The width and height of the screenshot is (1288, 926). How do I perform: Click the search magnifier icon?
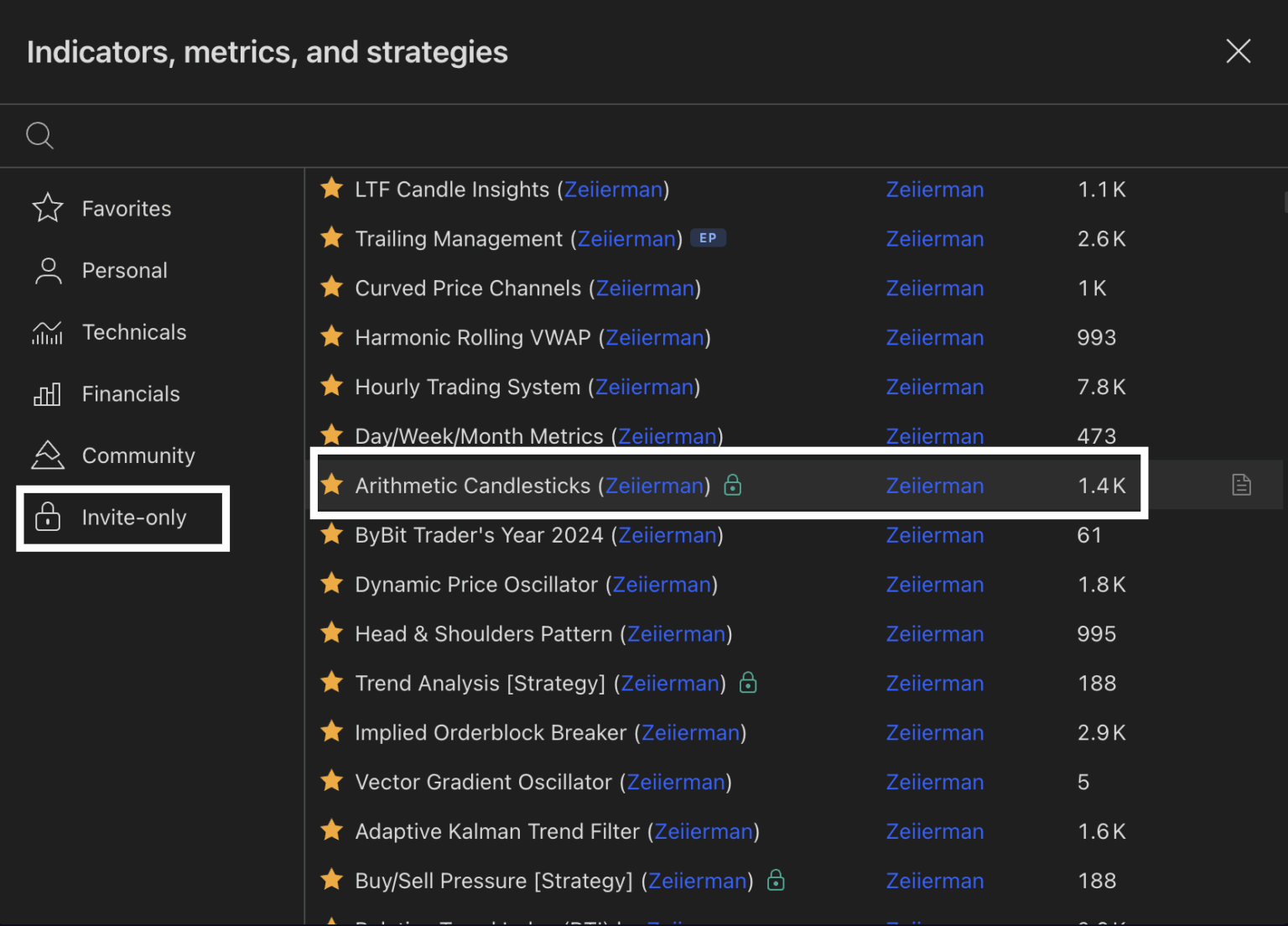pos(39,135)
